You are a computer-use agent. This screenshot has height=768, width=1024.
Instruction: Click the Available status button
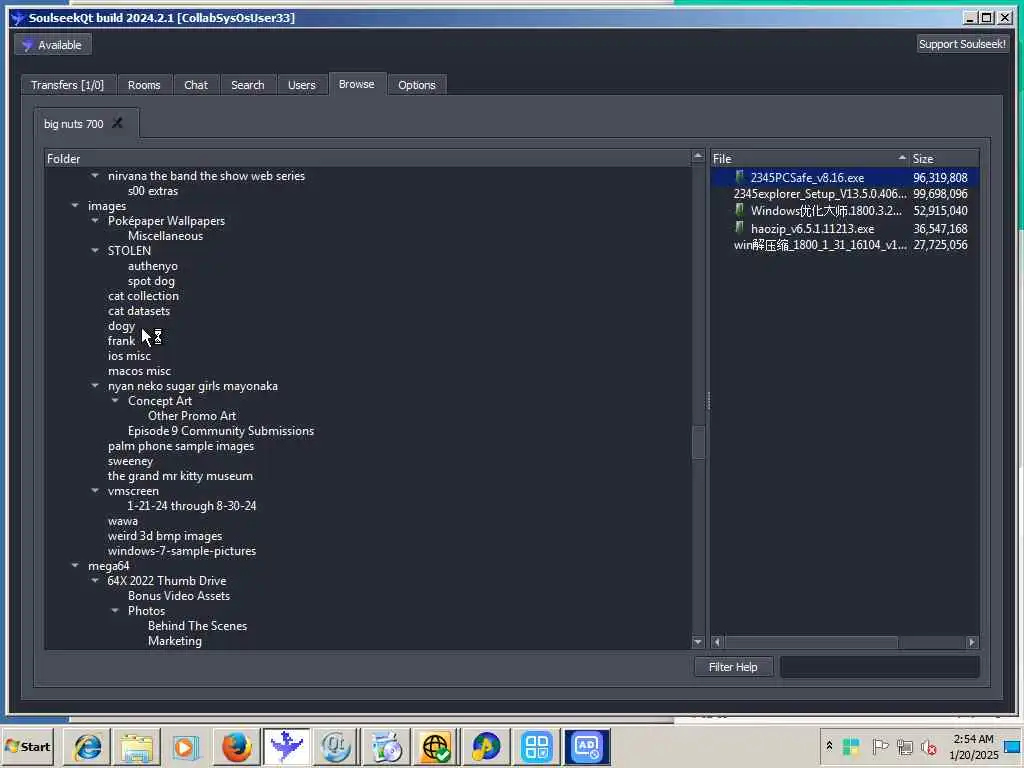52,45
